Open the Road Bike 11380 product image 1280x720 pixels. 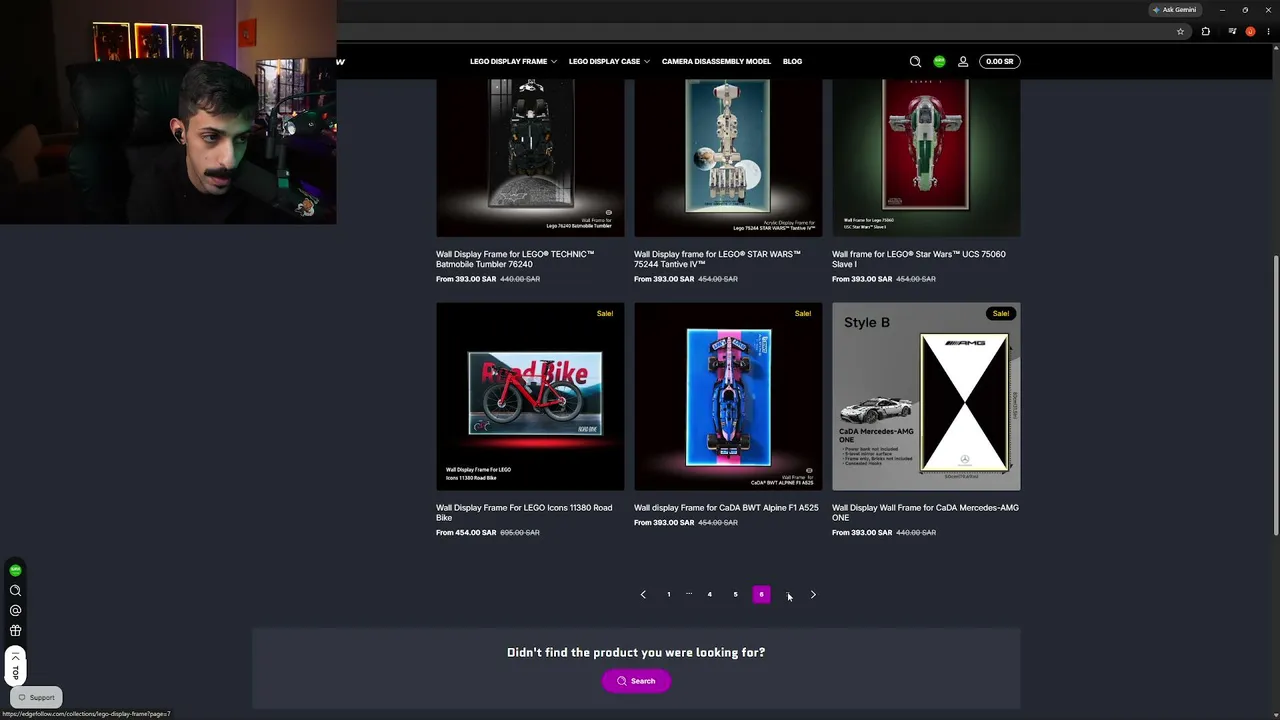[530, 396]
